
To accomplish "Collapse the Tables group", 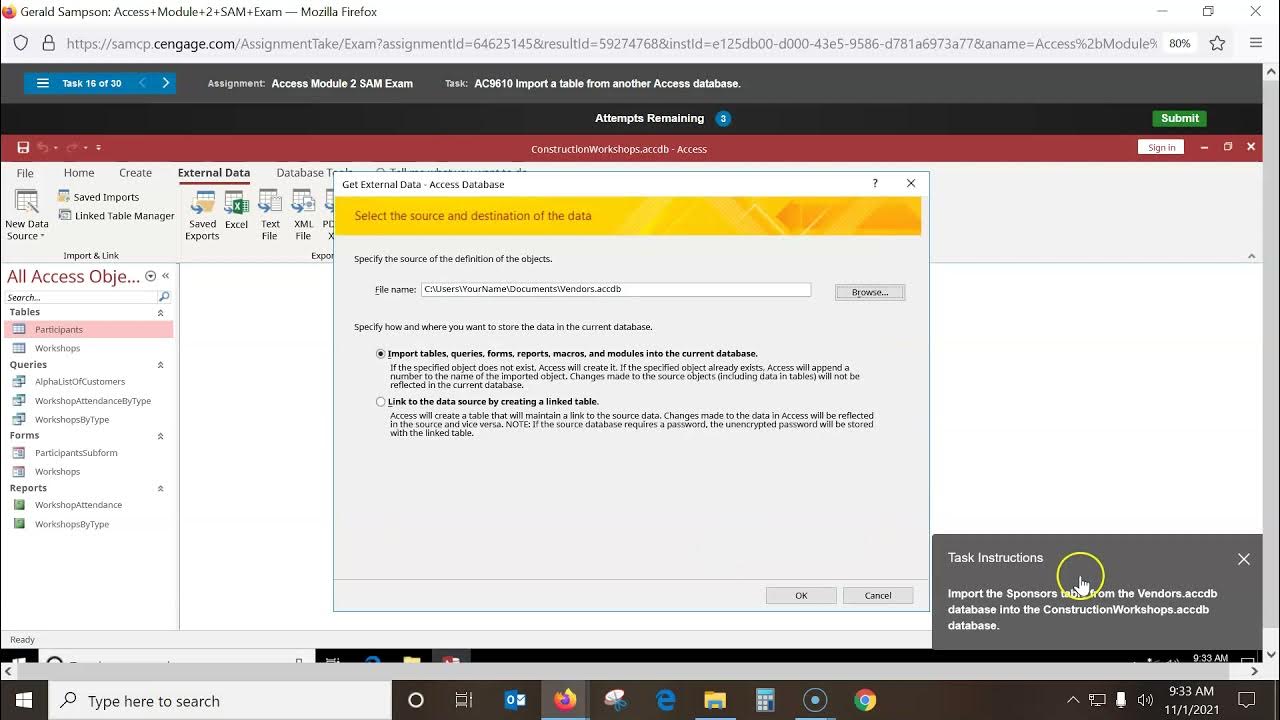I will coord(160,313).
